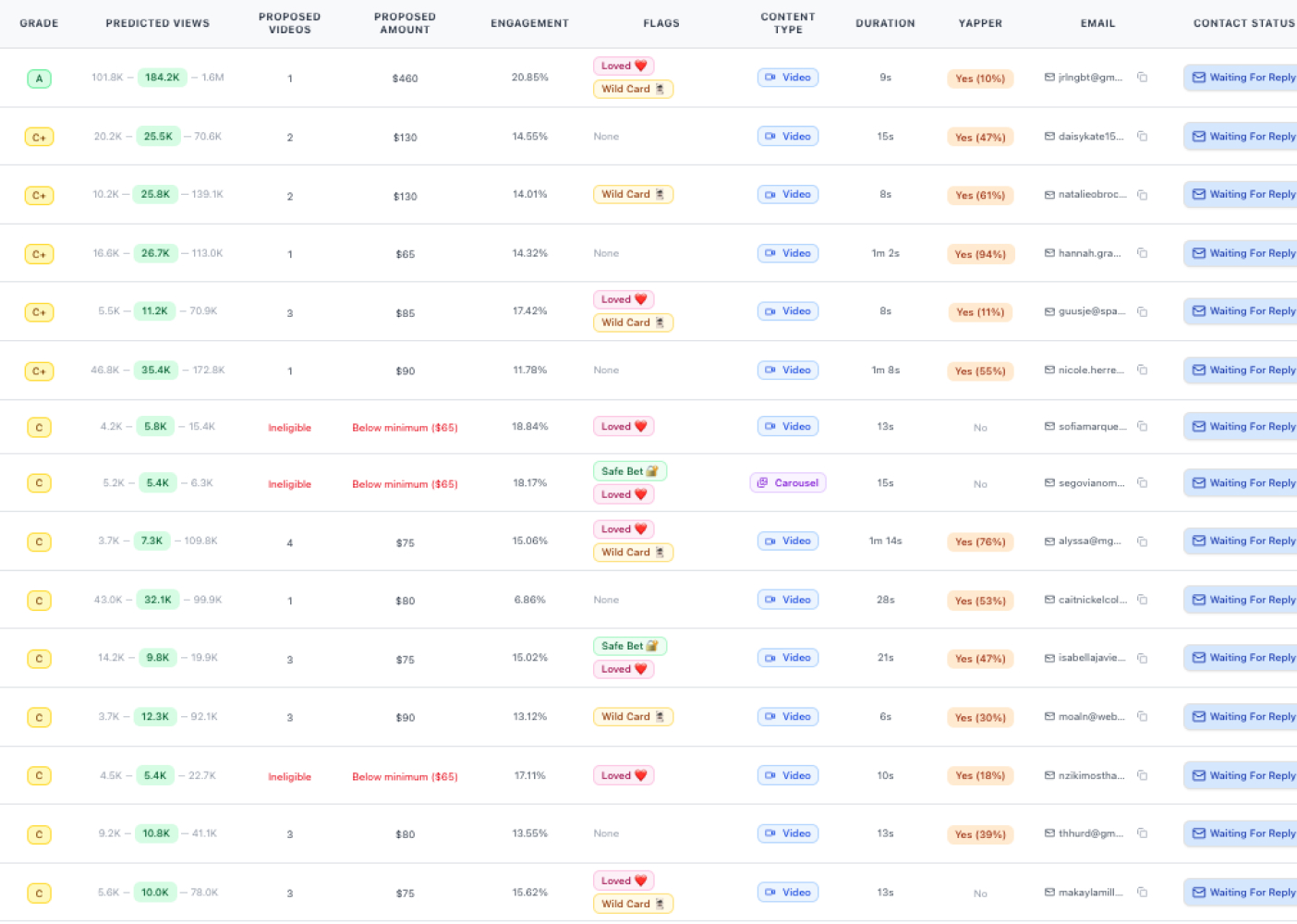Screen dimensions: 1297x924
Task: Click copy icon next to daisykate15 email
Action: pos(1142,137)
